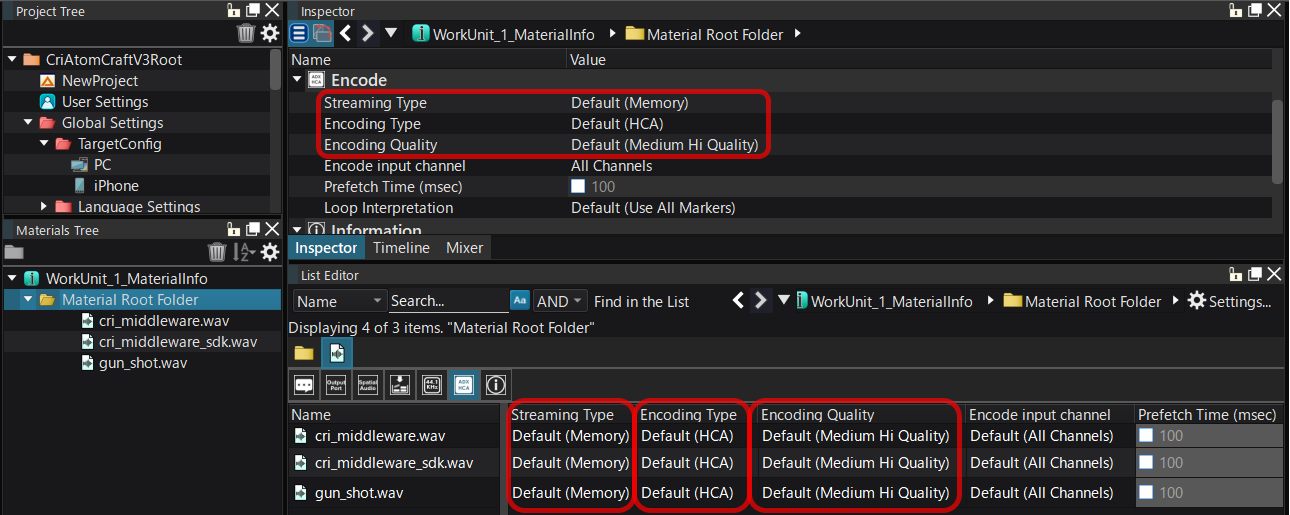Click the Project Tree trash icon

click(246, 33)
